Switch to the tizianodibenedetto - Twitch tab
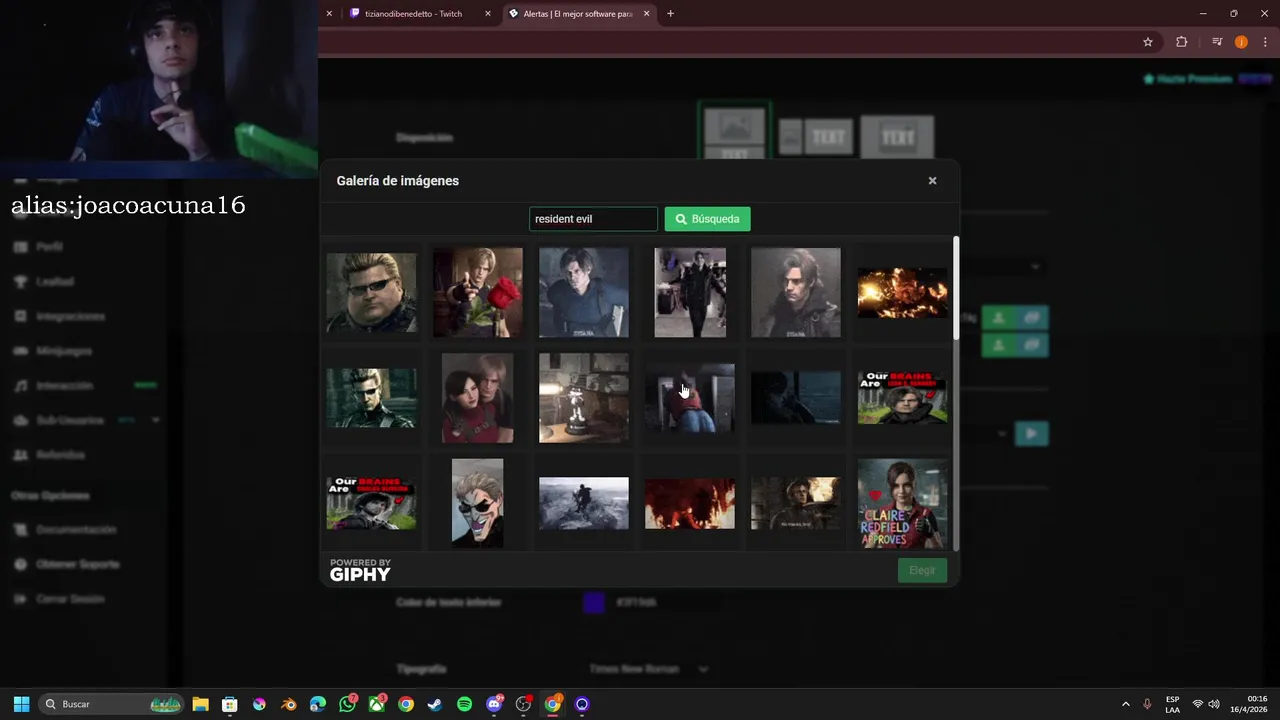The width and height of the screenshot is (1280, 720). [x=413, y=14]
